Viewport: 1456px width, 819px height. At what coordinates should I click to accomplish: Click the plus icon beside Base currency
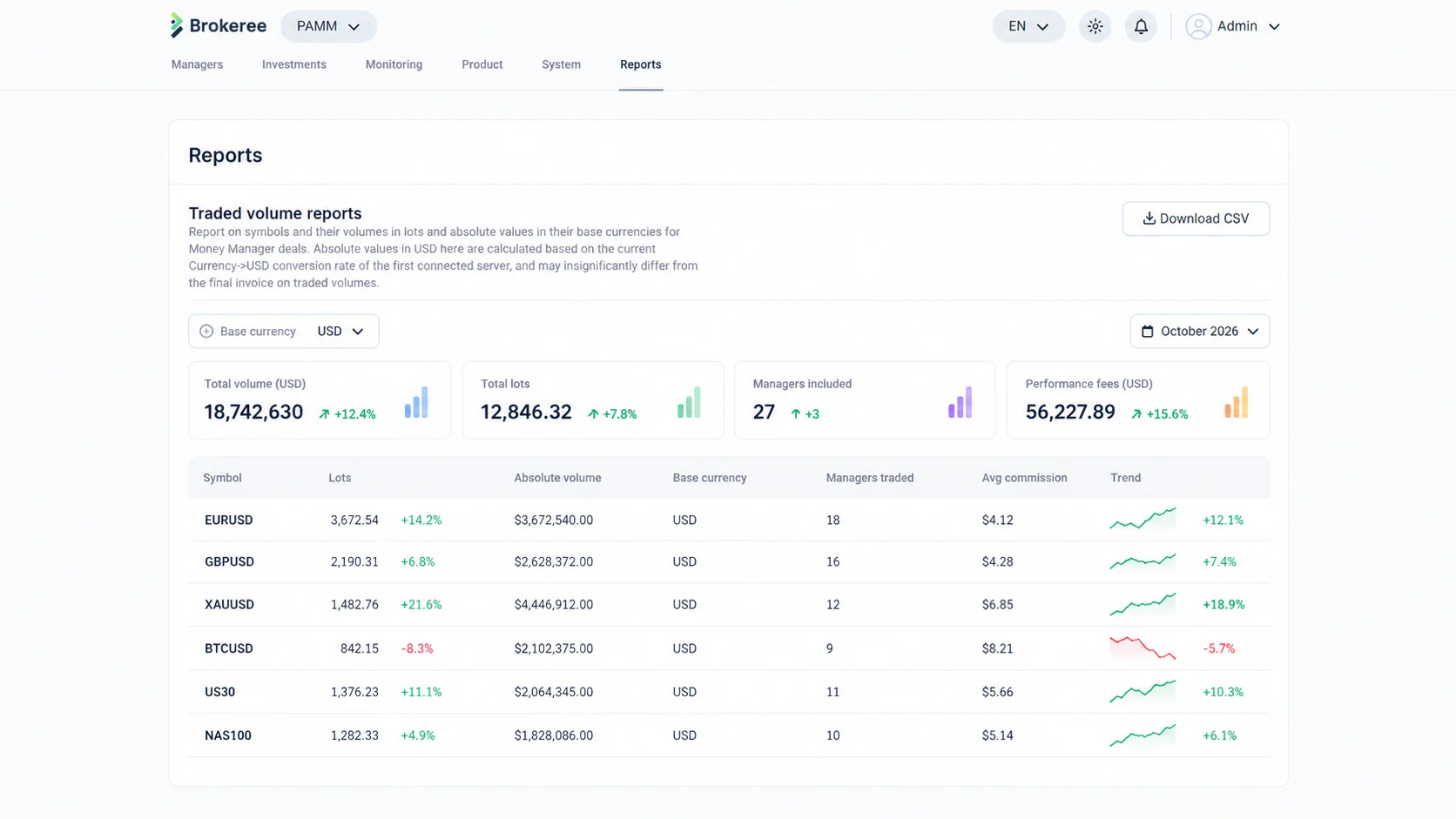[206, 332]
